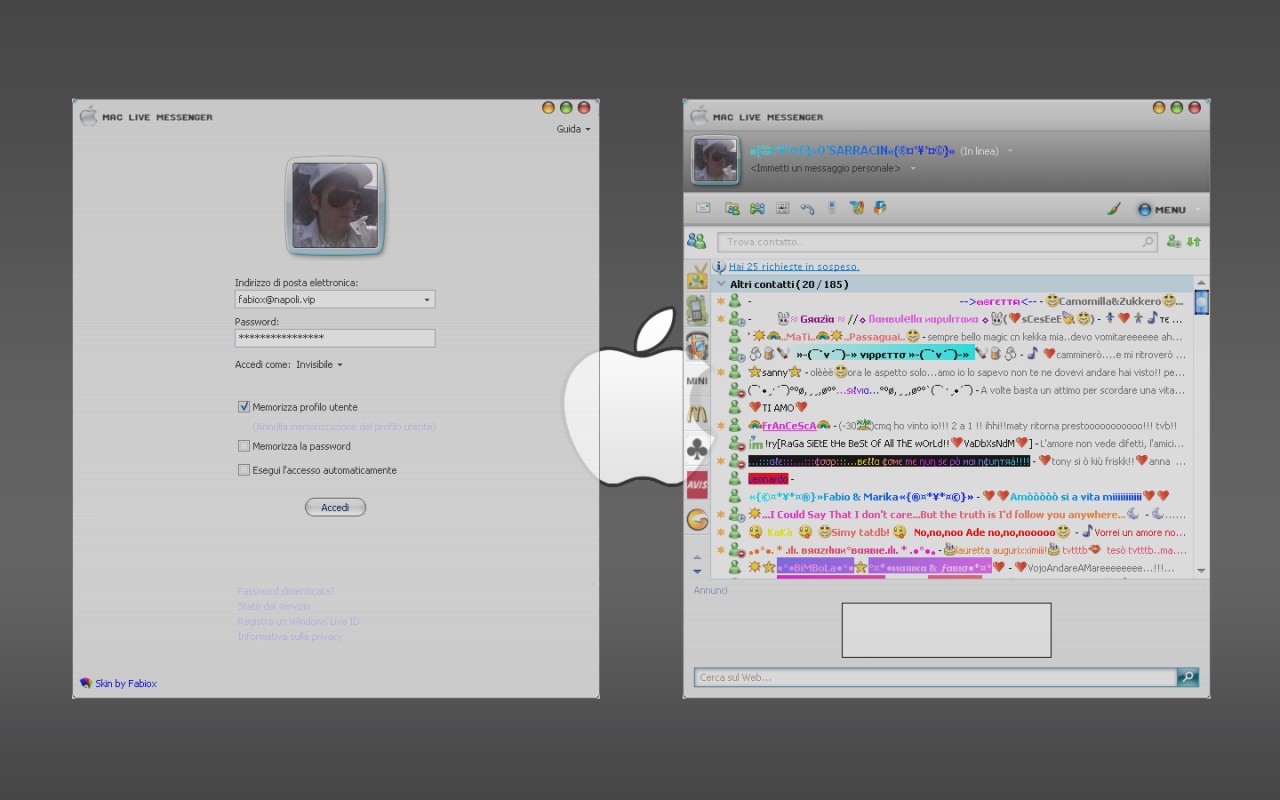Open the sharing folders icon in toolbar
1280x800 pixels.
tap(732, 208)
